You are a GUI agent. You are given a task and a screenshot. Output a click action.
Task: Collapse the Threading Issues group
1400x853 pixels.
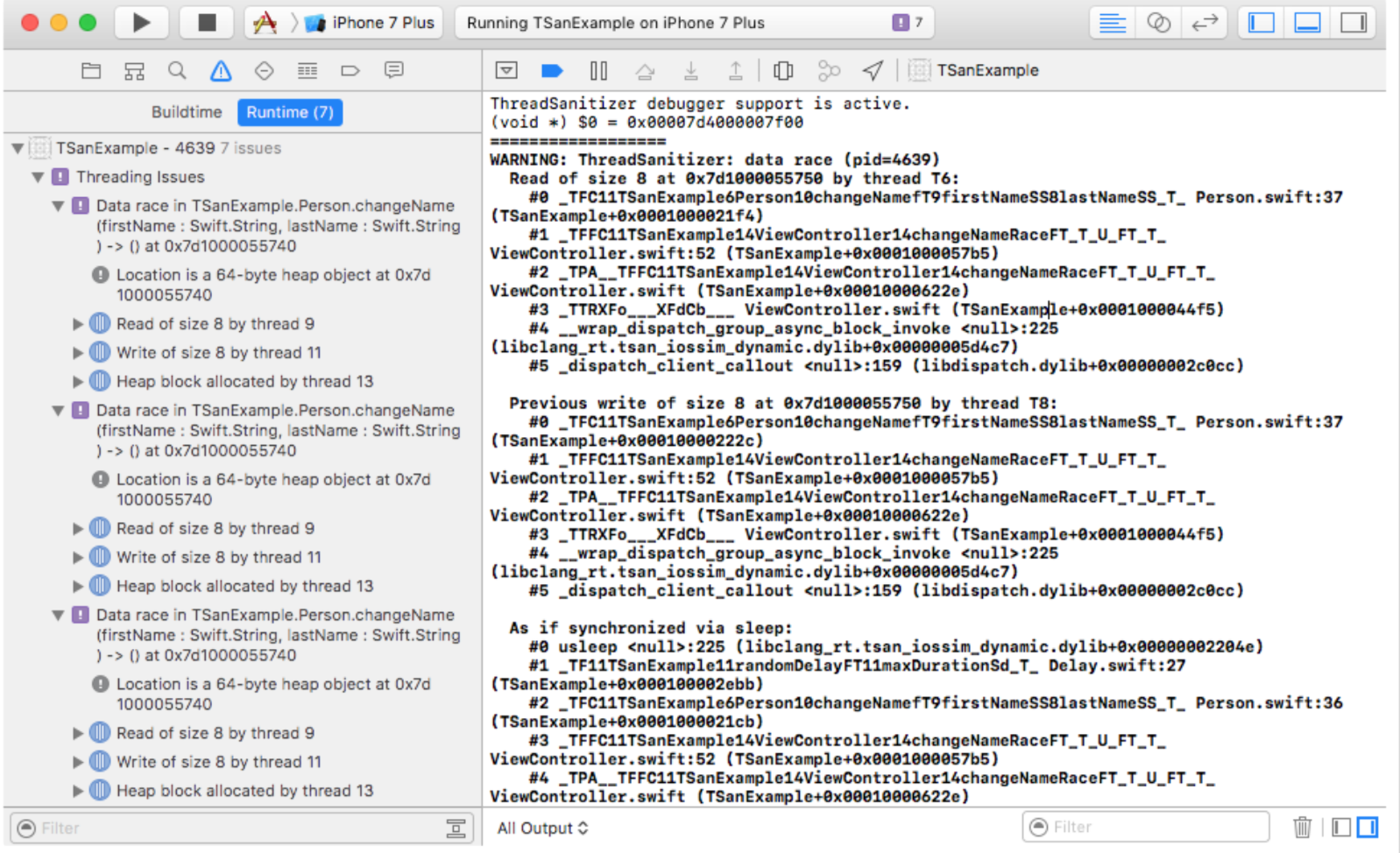(x=38, y=177)
